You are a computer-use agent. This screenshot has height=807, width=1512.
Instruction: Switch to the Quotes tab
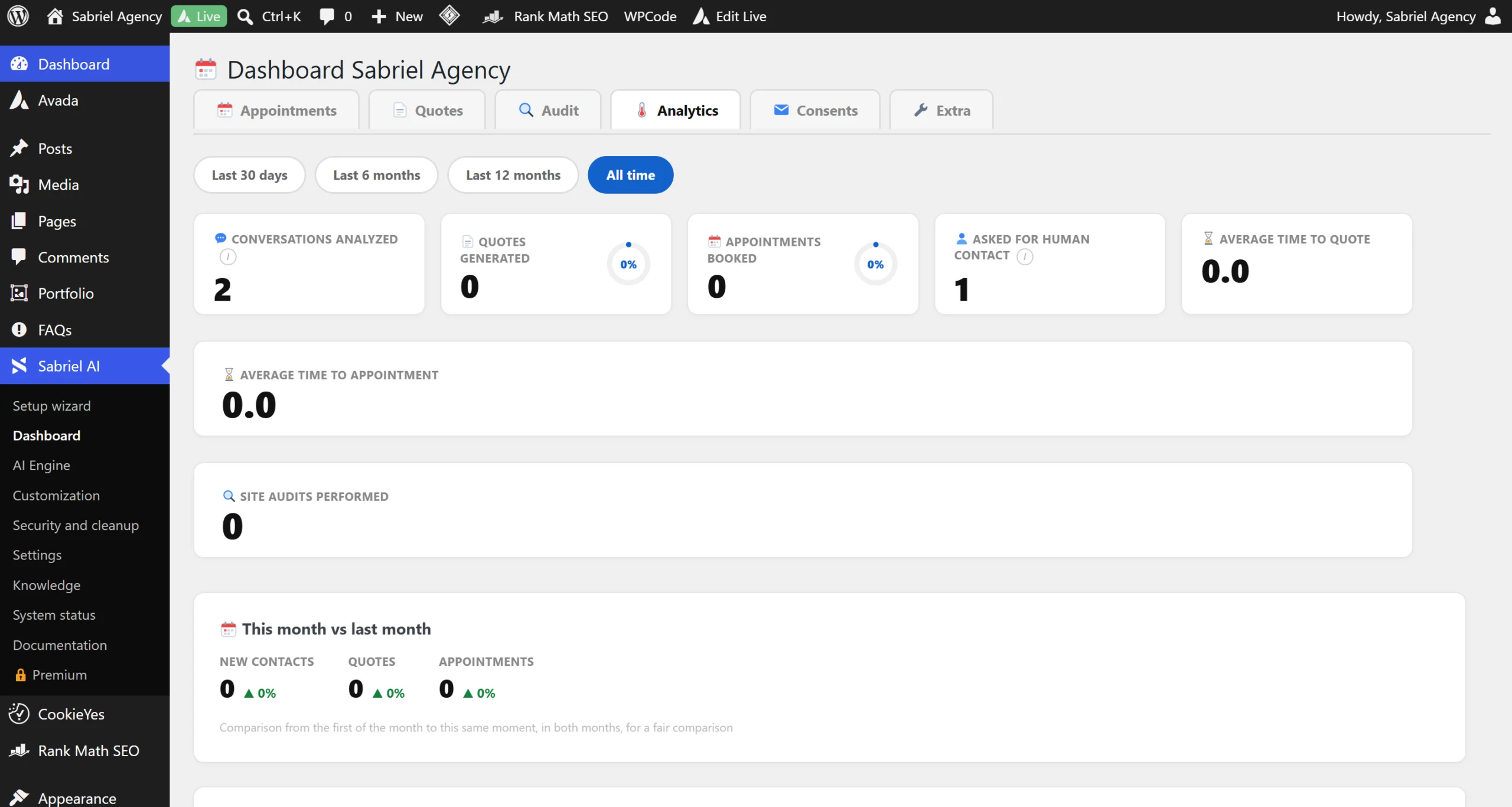[x=427, y=110]
